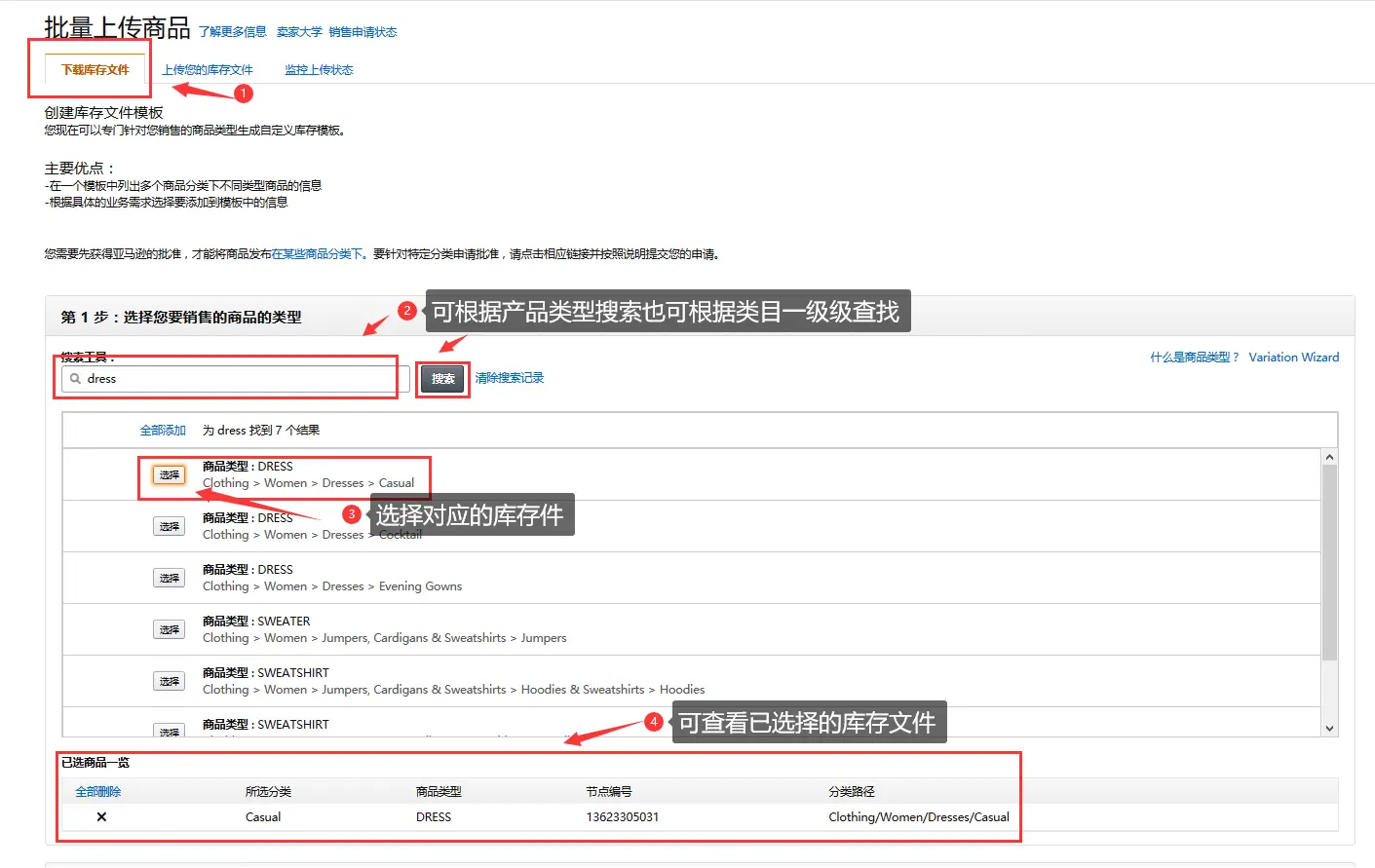Viewport: 1375px width, 868px height.
Task: Click 'Clothing > Women > Dresses > Evening Gowns' text
Action: point(332,586)
